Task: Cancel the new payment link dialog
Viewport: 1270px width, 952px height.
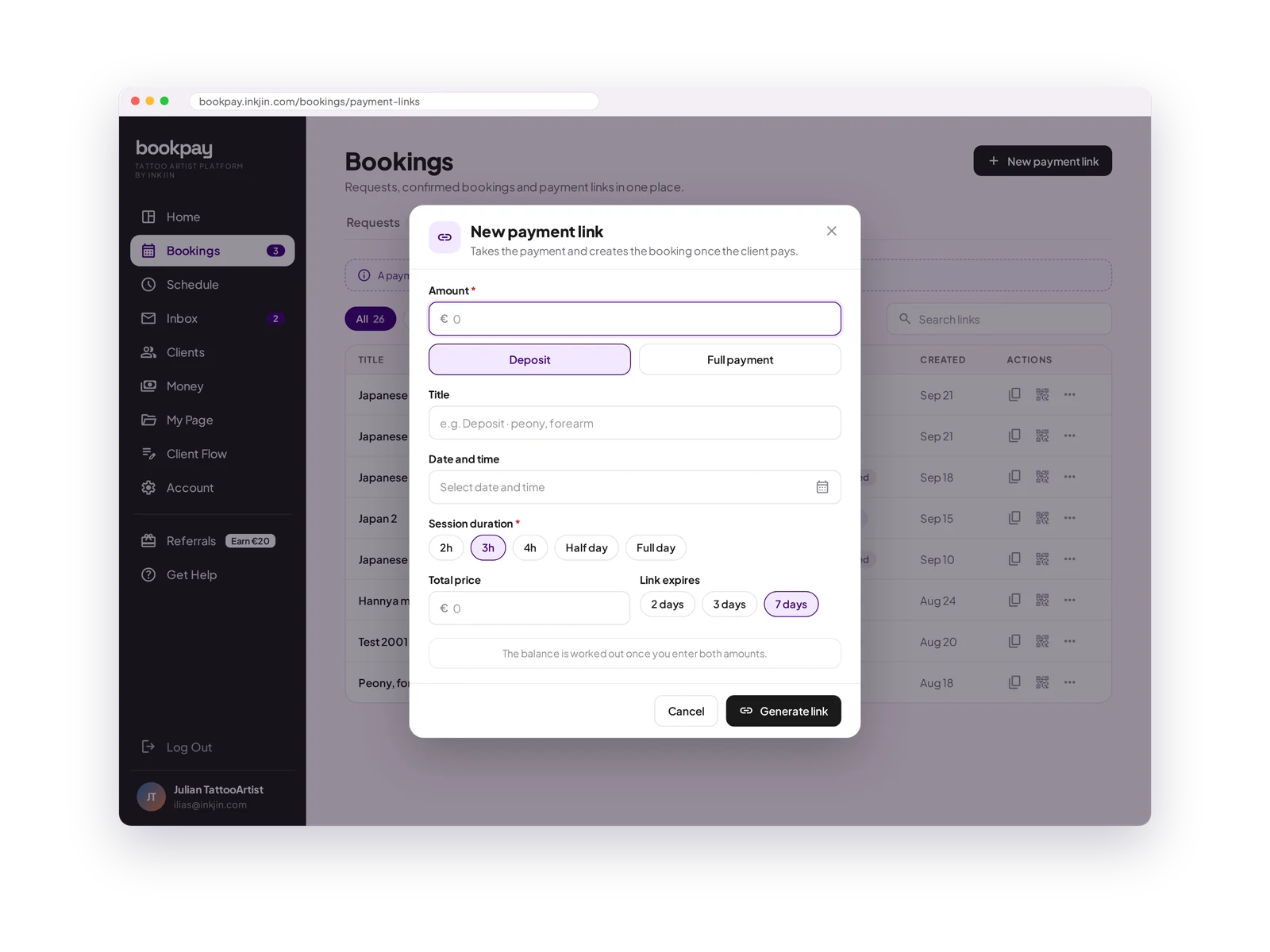Action: point(686,711)
